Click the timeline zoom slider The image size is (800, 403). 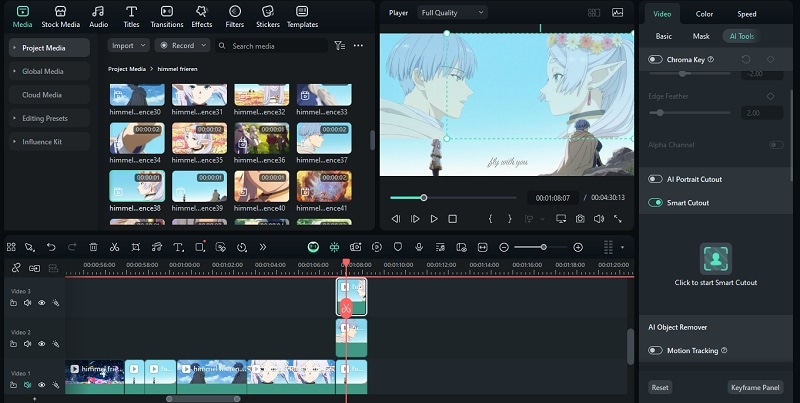540,247
